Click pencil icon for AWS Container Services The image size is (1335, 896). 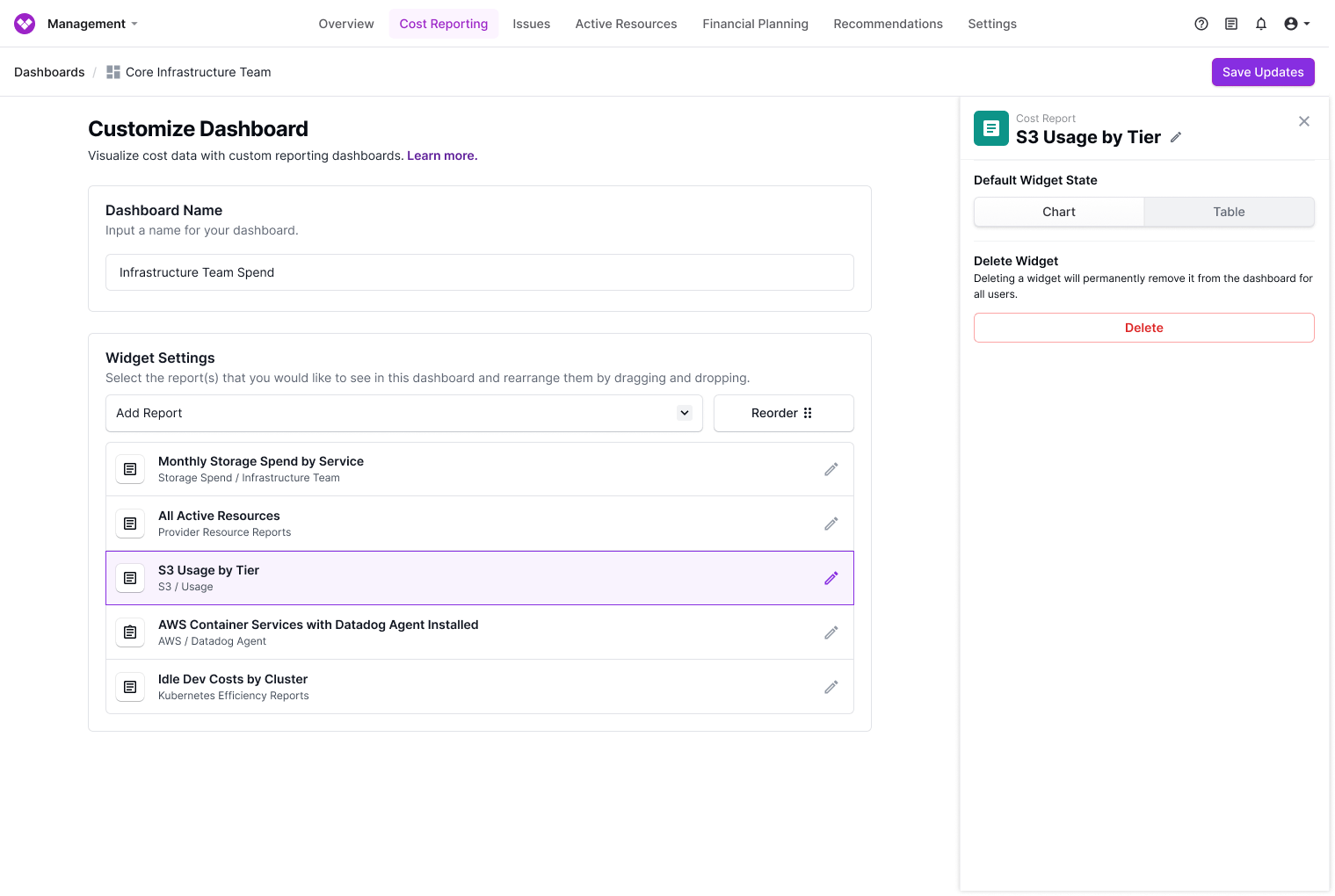click(831, 632)
